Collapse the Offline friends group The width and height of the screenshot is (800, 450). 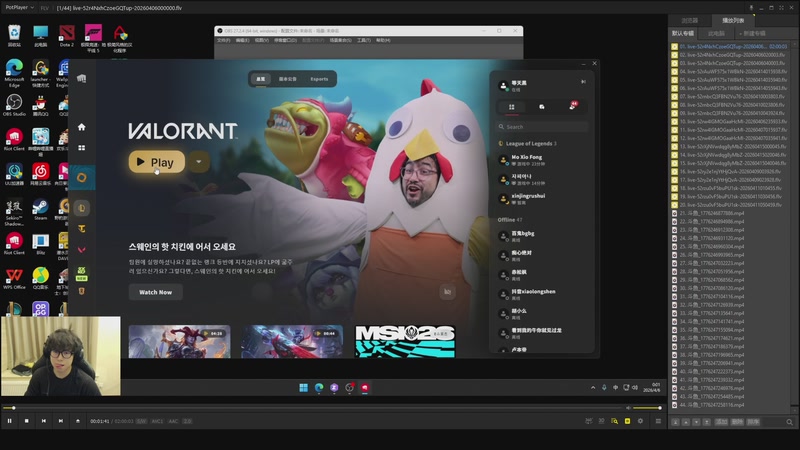coord(510,220)
